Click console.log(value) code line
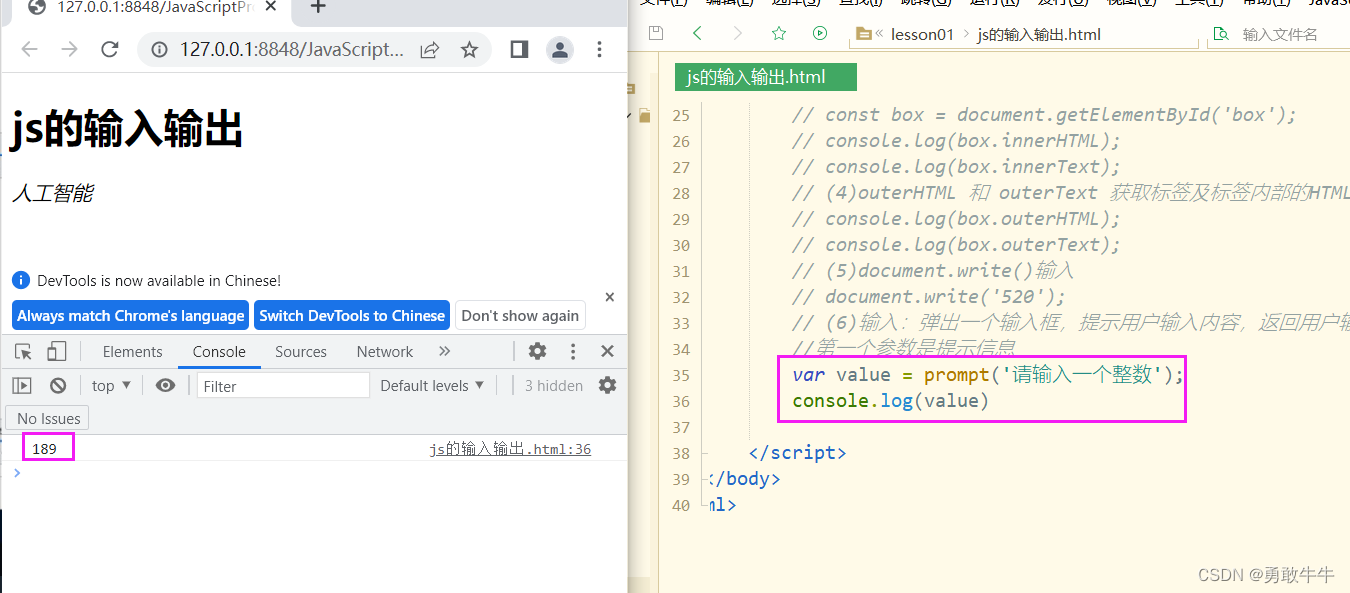The image size is (1350, 593). (890, 401)
